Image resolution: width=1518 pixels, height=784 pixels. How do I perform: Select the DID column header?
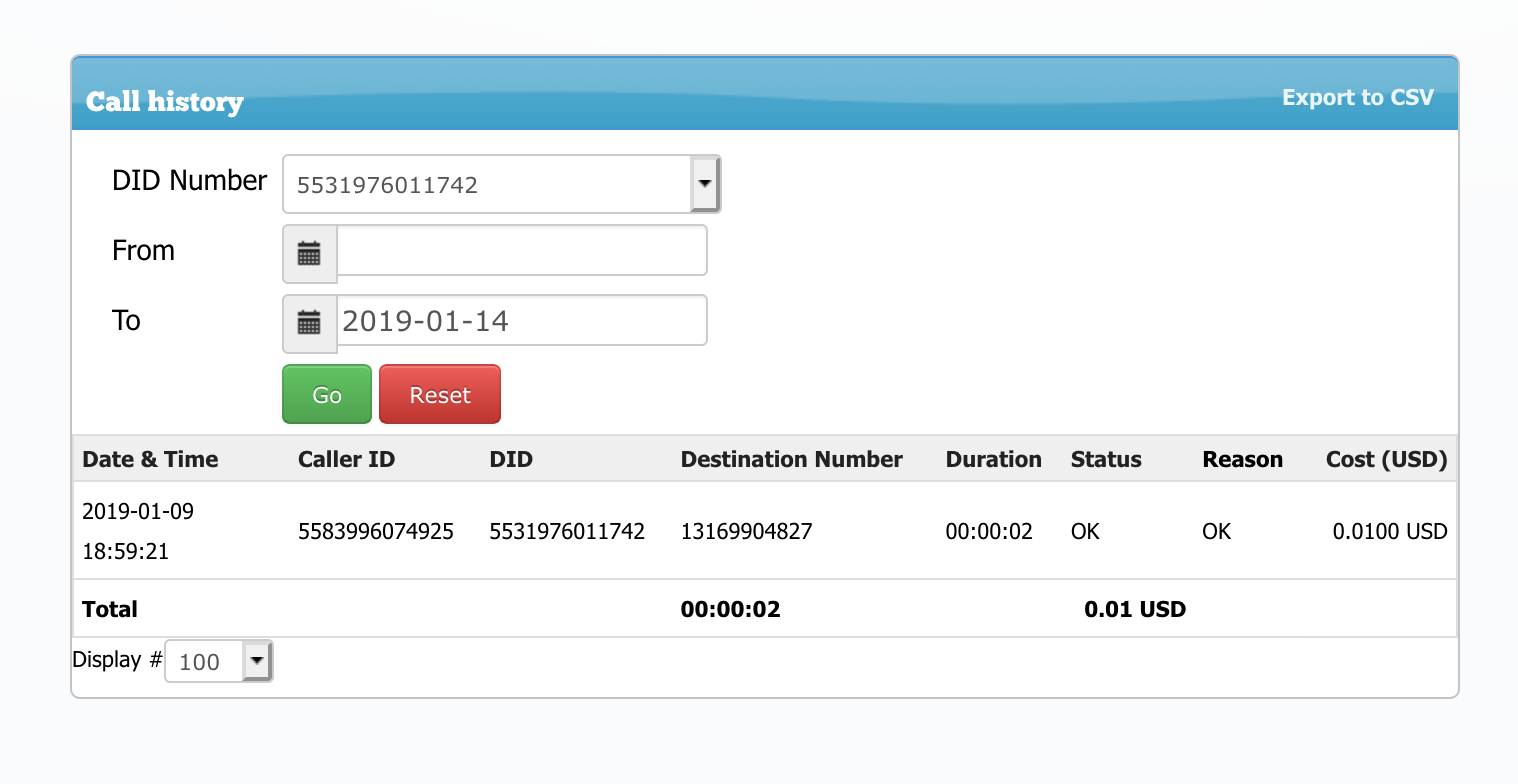[x=511, y=459]
